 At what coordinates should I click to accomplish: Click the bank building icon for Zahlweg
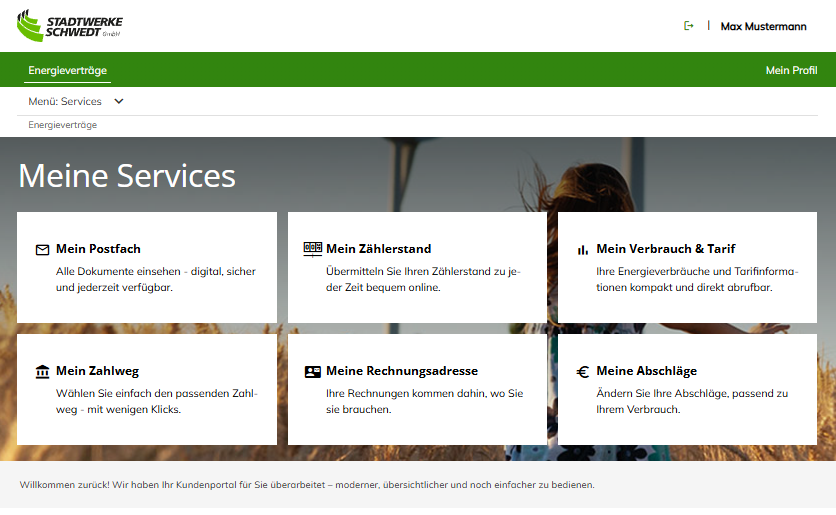(x=42, y=372)
